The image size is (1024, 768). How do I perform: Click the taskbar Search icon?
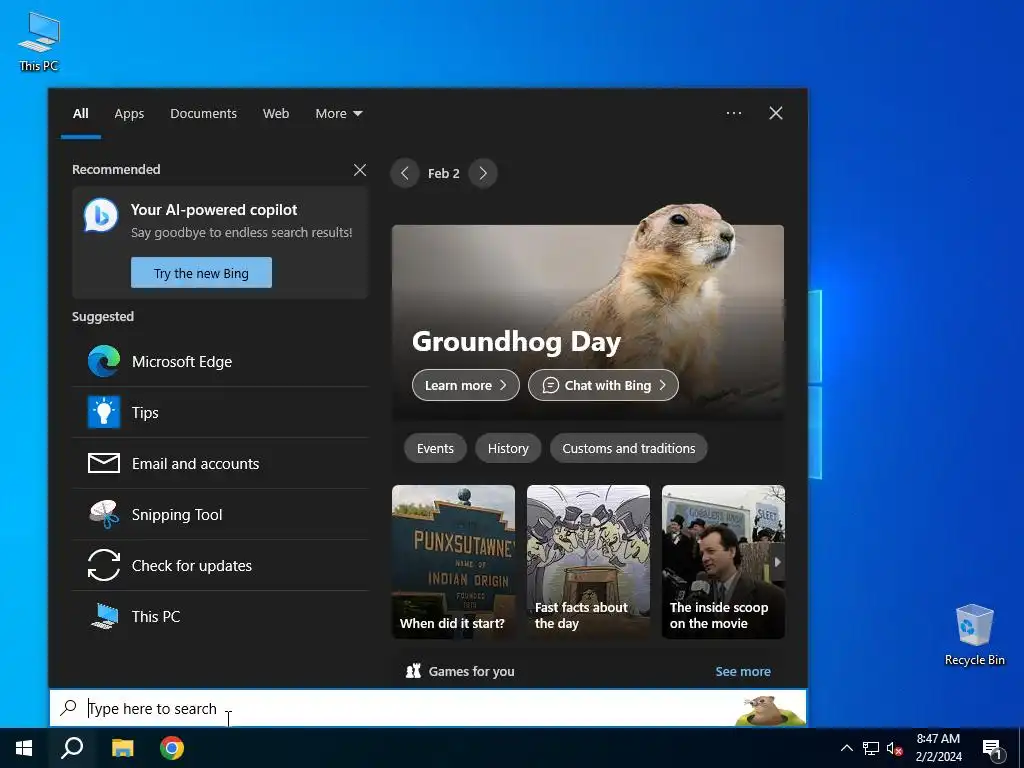pyautogui.click(x=72, y=748)
